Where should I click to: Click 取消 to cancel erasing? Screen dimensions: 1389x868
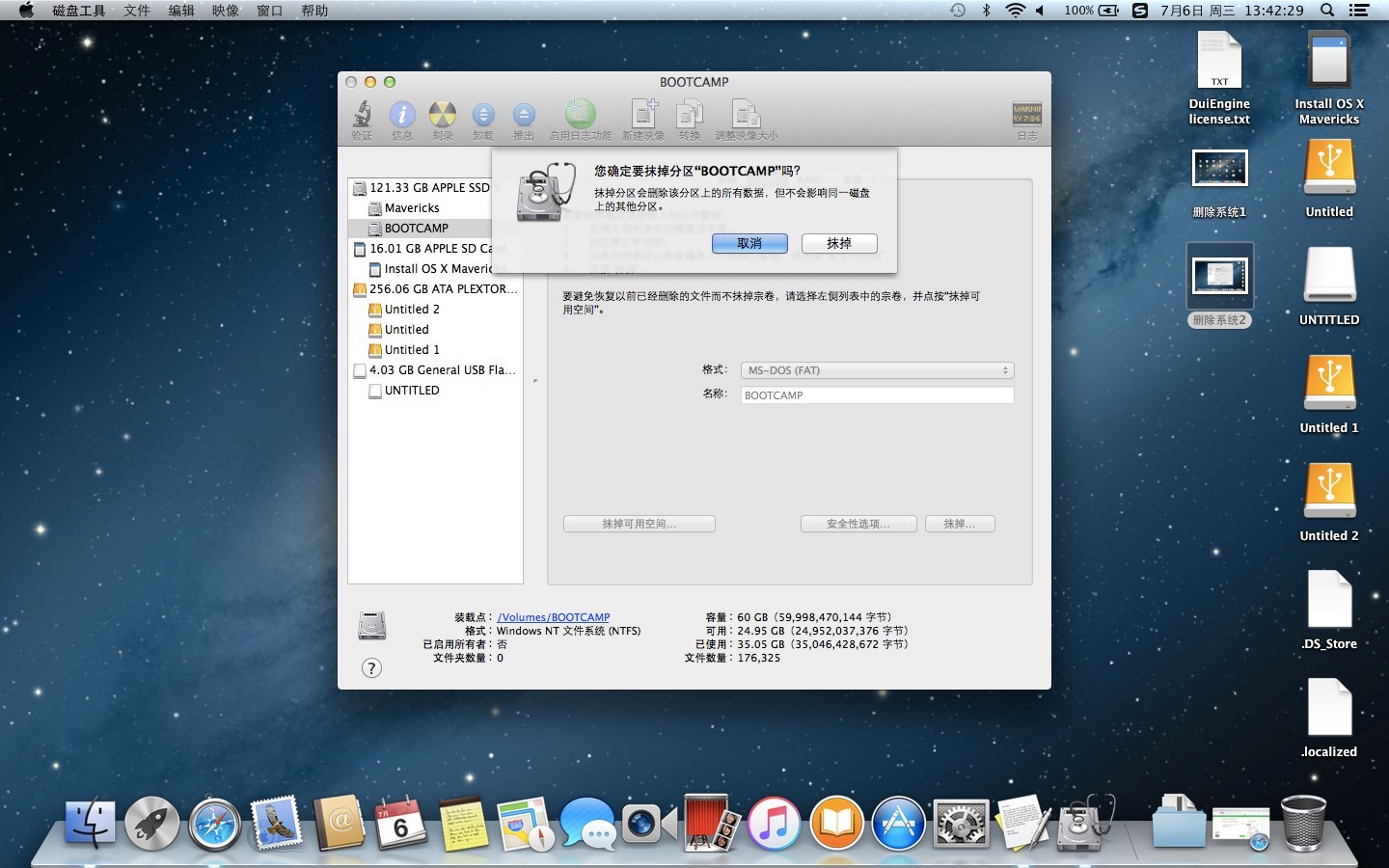coord(749,244)
